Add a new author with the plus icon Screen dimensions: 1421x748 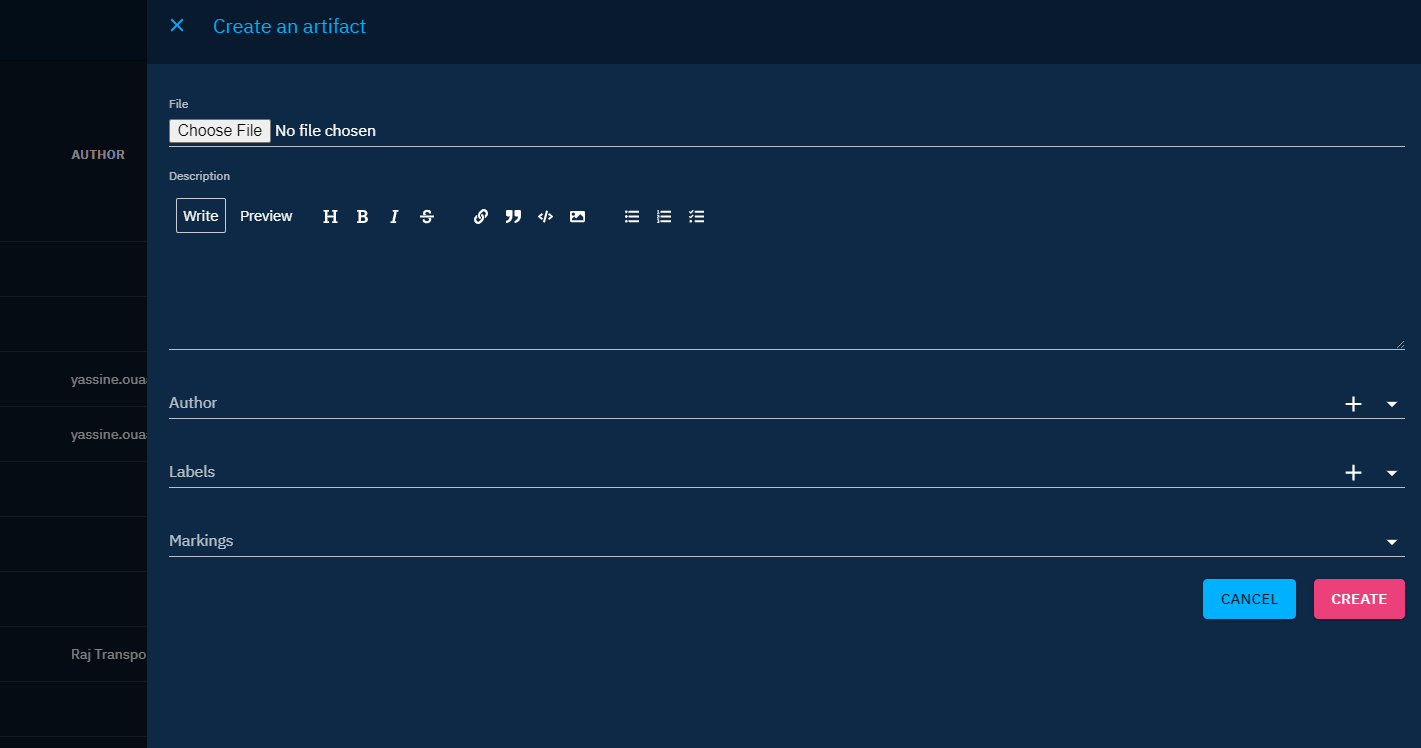pos(1354,403)
